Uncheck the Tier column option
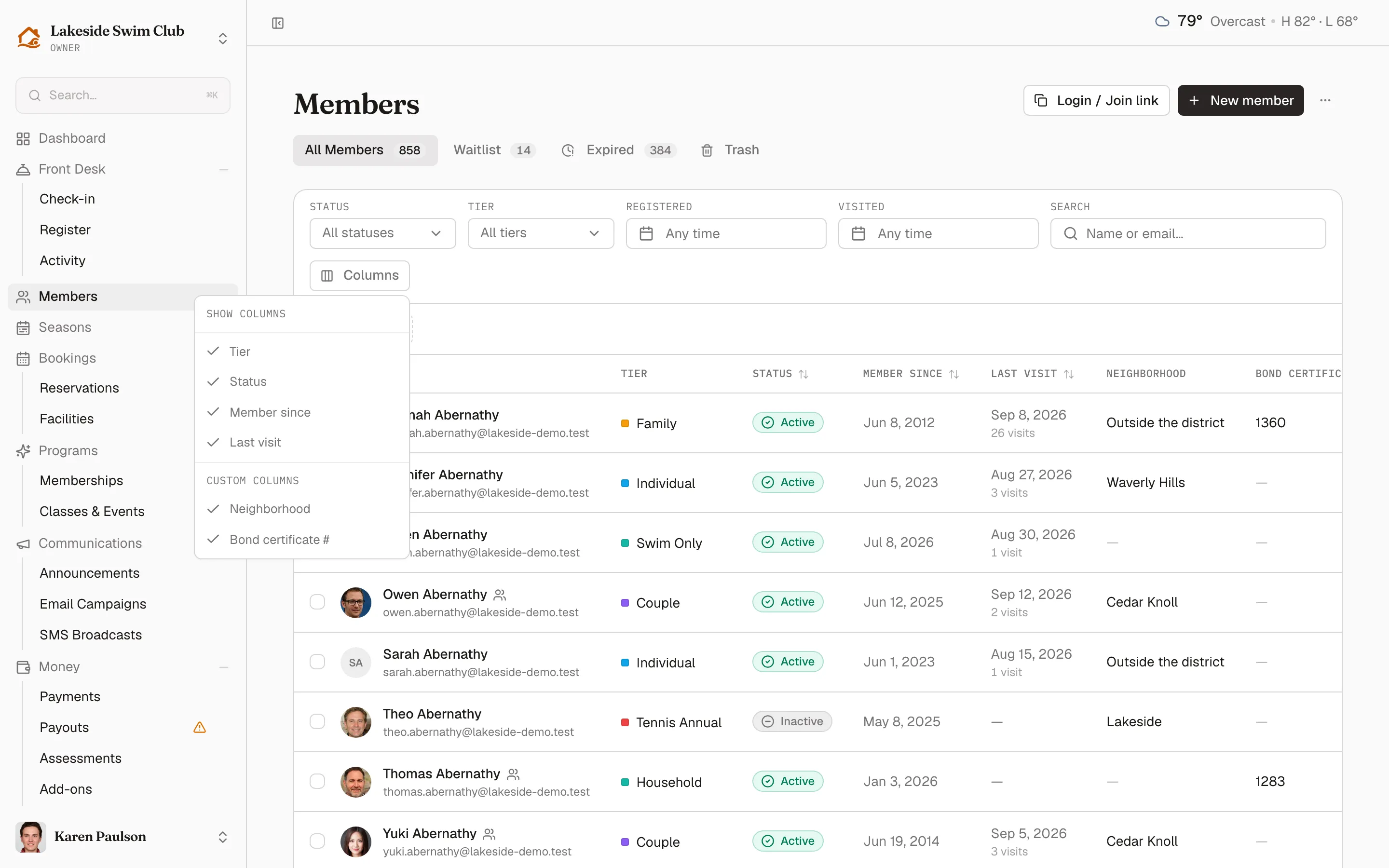Image resolution: width=1389 pixels, height=868 pixels. (x=302, y=352)
